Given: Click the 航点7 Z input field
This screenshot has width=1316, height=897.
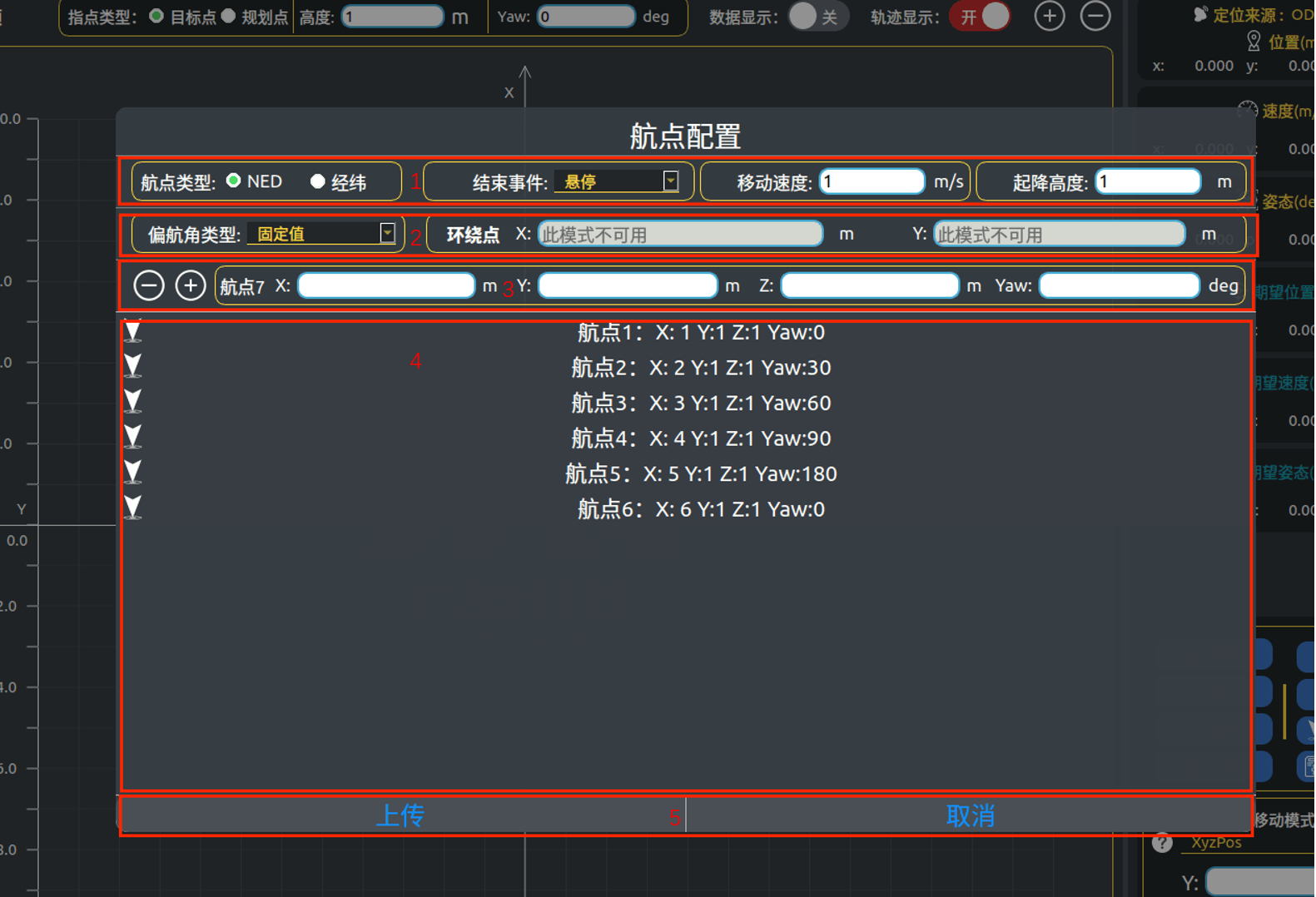Looking at the screenshot, I should click(870, 285).
